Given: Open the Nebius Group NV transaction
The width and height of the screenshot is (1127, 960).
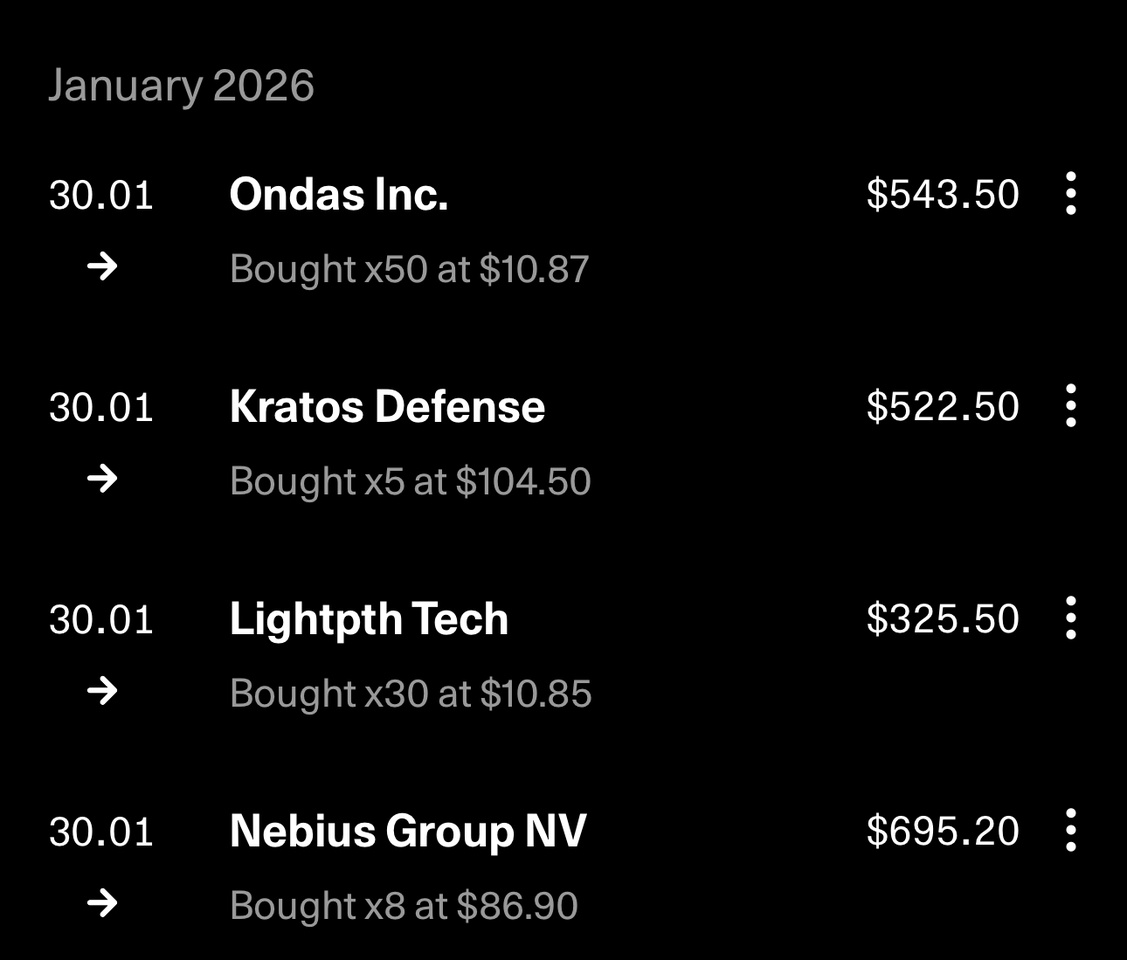Looking at the screenshot, I should point(408,832).
